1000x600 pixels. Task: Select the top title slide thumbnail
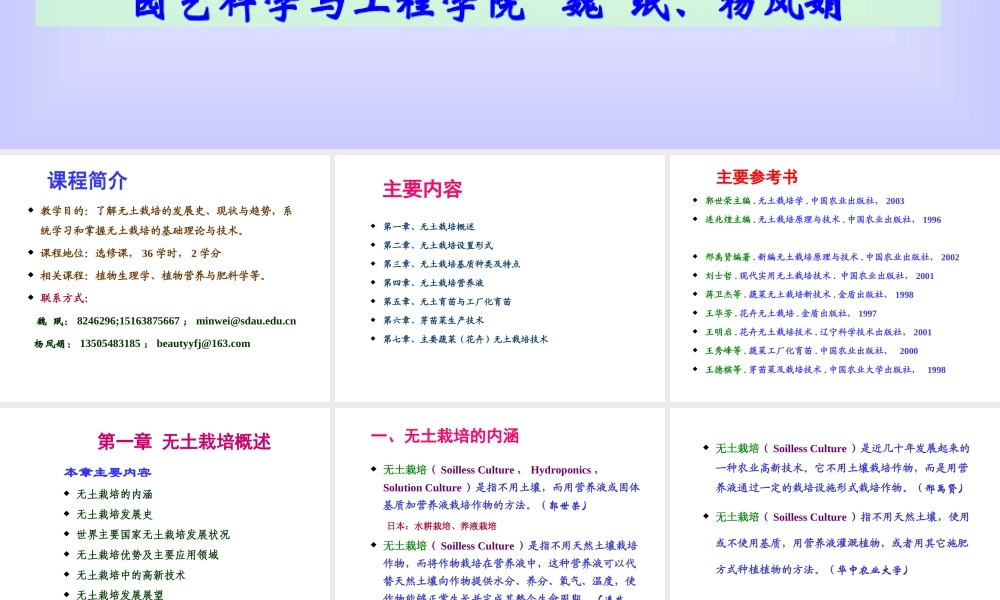click(x=500, y=70)
